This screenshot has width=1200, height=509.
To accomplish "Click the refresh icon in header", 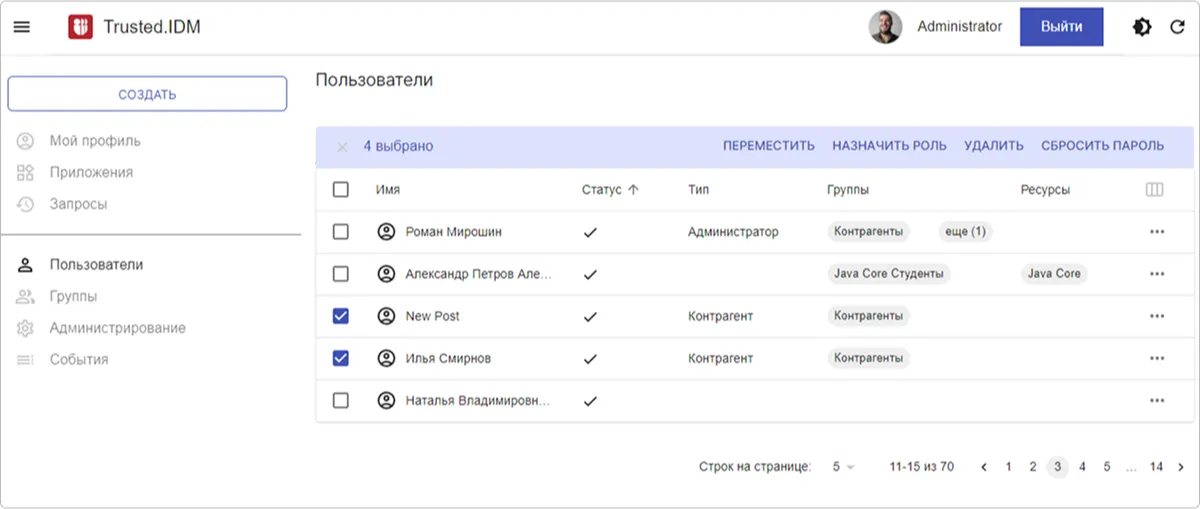I will click(1177, 27).
